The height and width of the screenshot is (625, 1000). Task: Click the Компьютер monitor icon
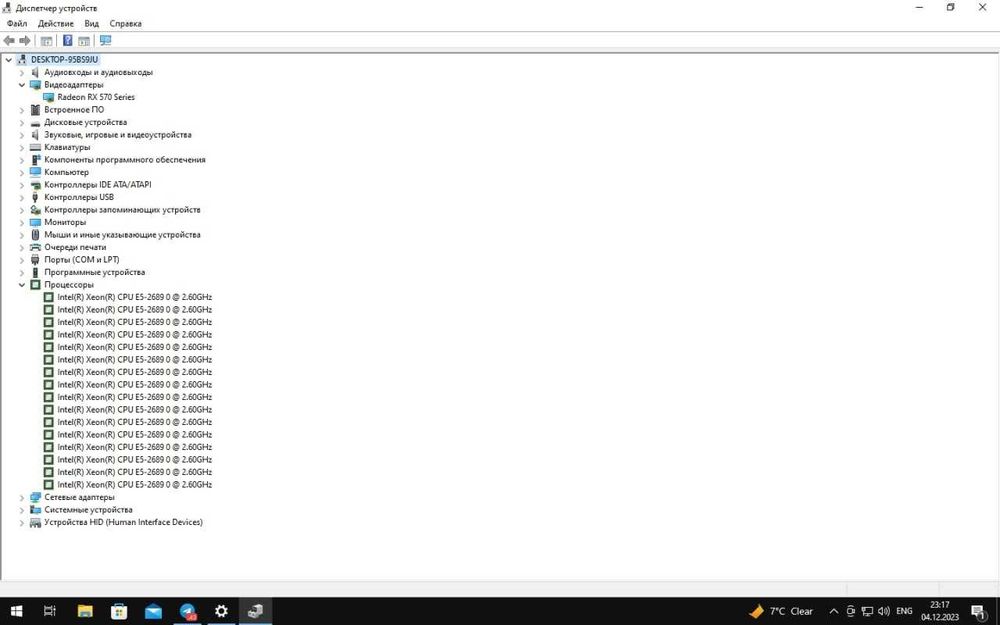click(x=35, y=172)
